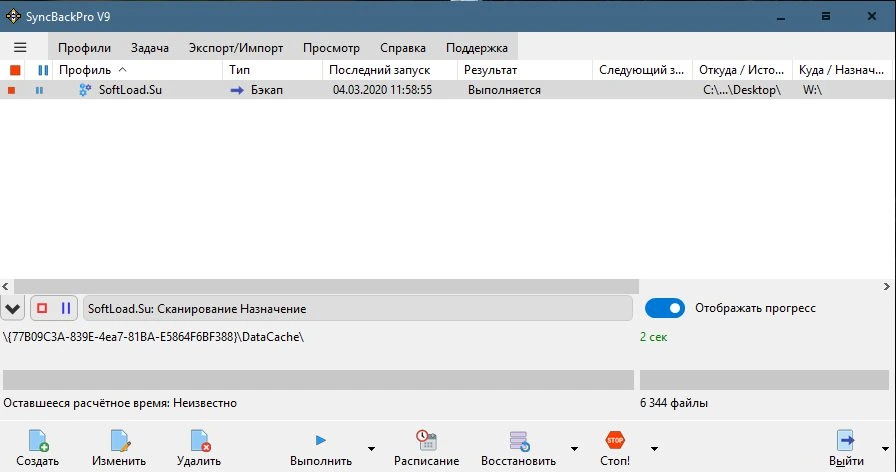Pause the running task in progress panel
Viewport: 896px width, 472px height.
66,309
